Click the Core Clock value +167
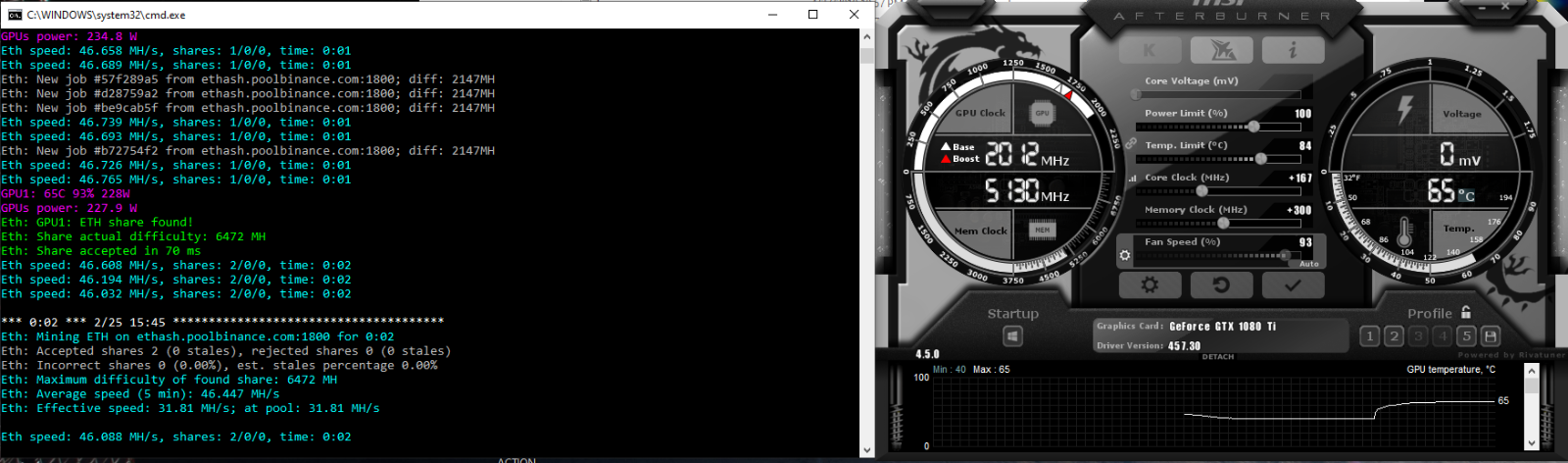1568x463 pixels. [1300, 179]
